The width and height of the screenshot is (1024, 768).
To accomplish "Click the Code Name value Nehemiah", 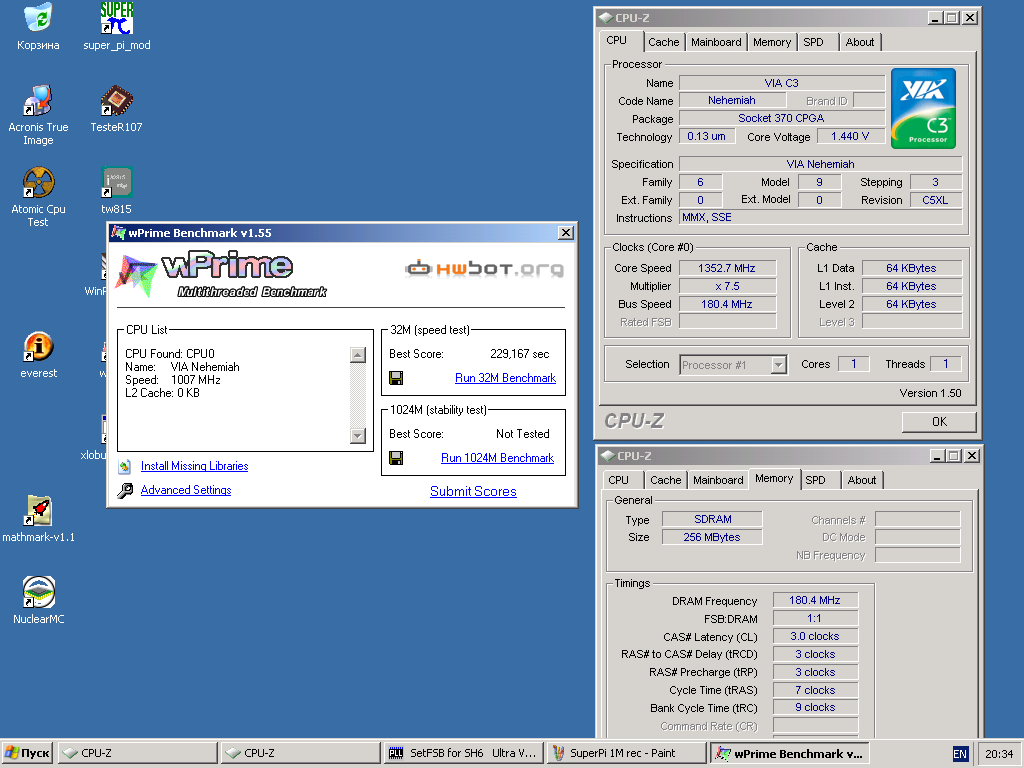I will click(732, 101).
